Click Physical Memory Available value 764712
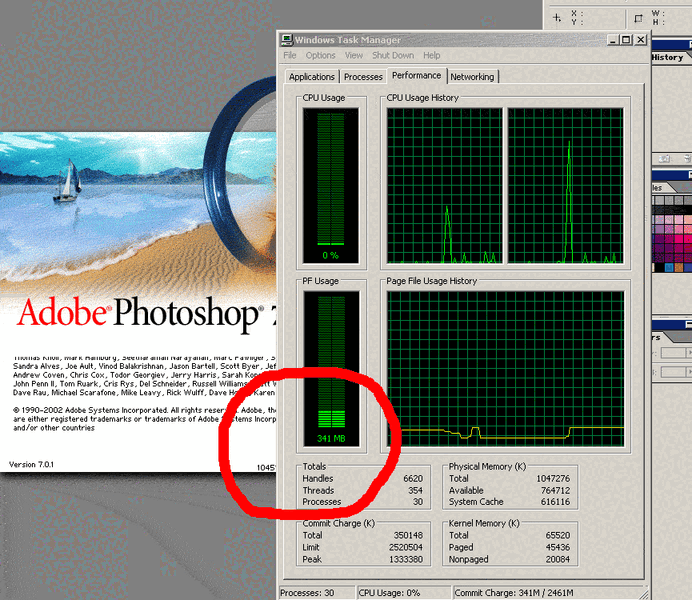The height and width of the screenshot is (600, 692). (x=555, y=491)
